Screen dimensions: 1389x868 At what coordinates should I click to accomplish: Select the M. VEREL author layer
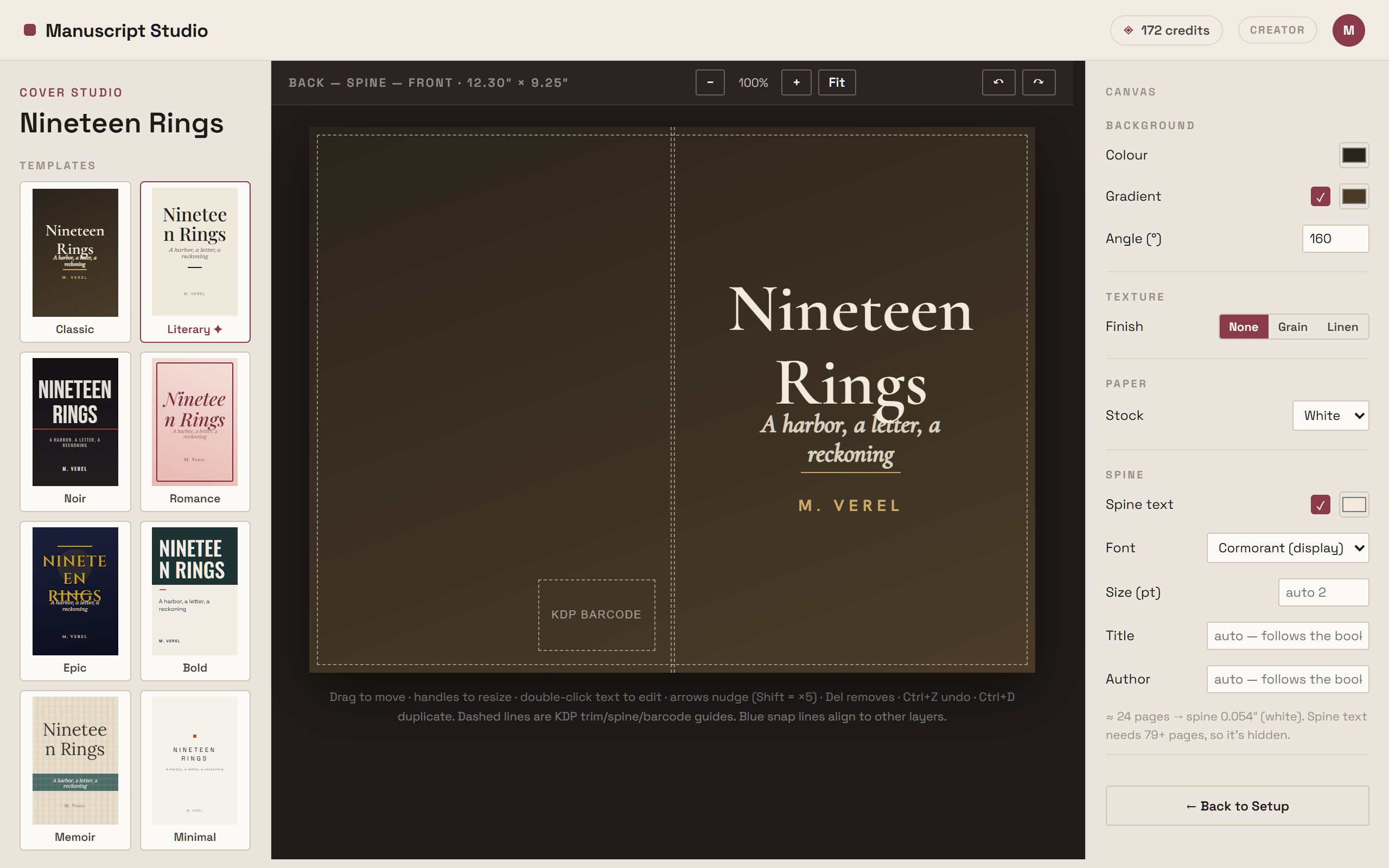[850, 506]
